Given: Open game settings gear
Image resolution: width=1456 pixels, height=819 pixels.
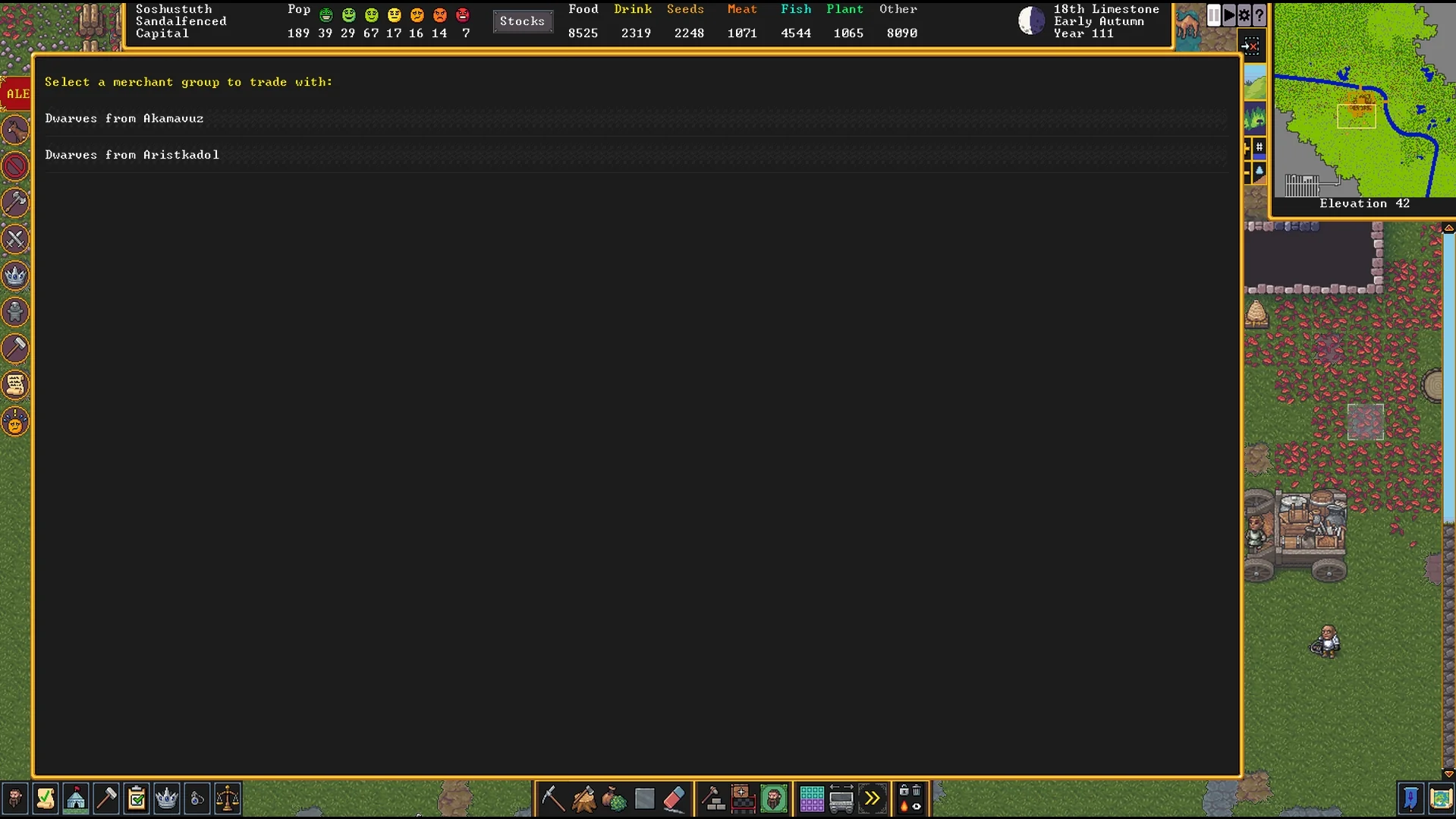Looking at the screenshot, I should click(x=1244, y=15).
